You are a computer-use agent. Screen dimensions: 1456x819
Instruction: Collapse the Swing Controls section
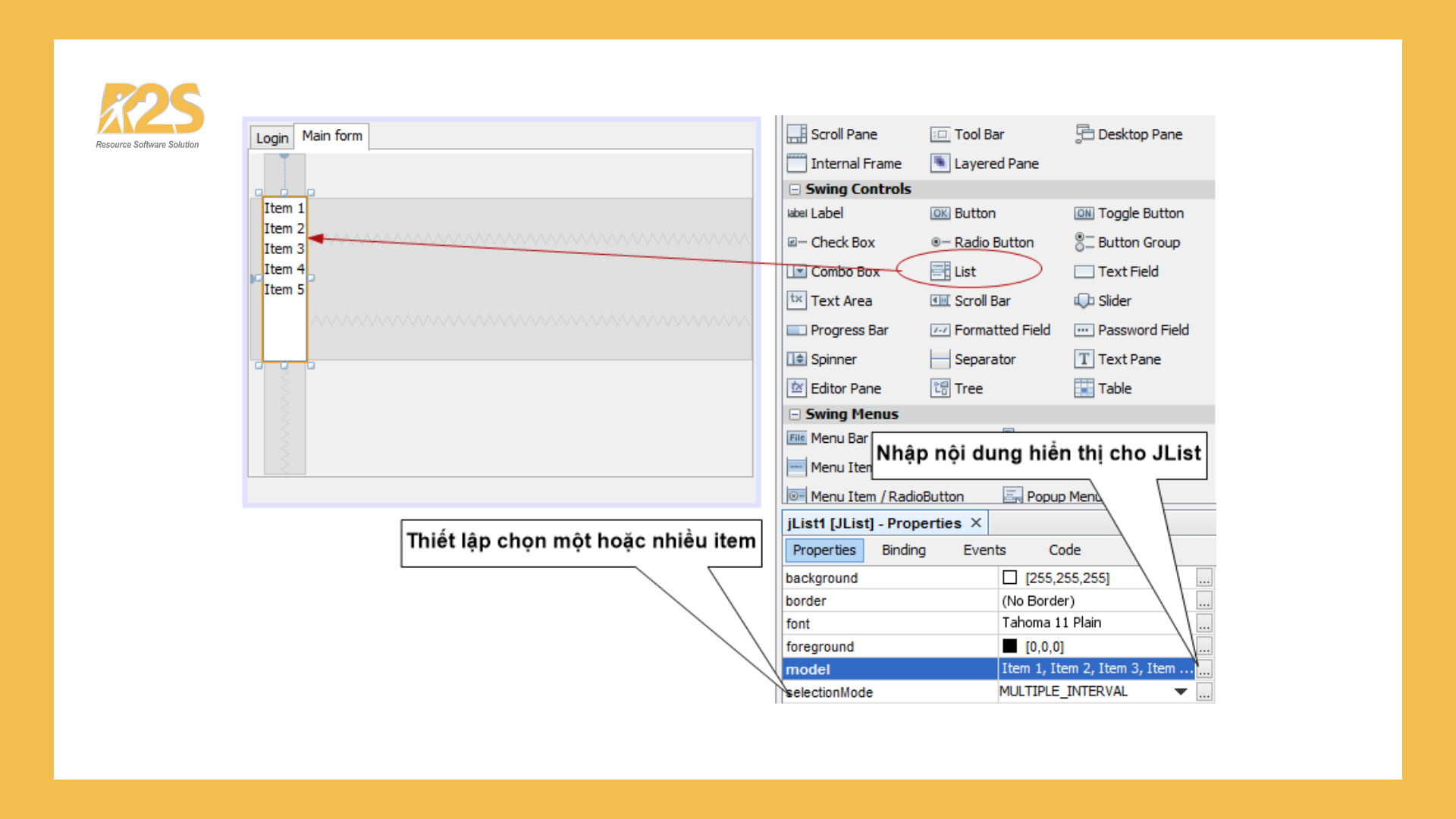click(x=795, y=189)
